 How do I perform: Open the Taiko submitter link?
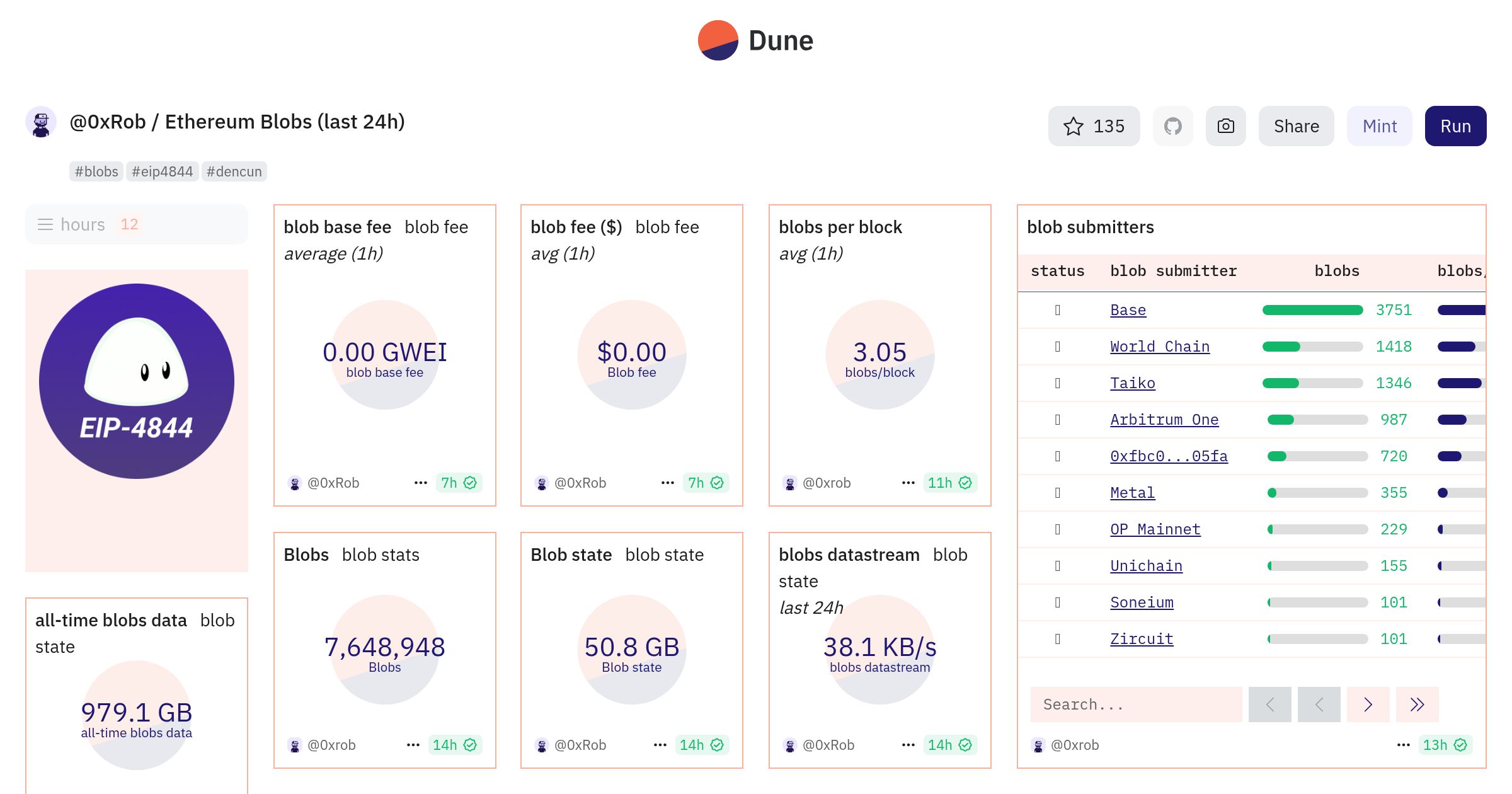1133,383
